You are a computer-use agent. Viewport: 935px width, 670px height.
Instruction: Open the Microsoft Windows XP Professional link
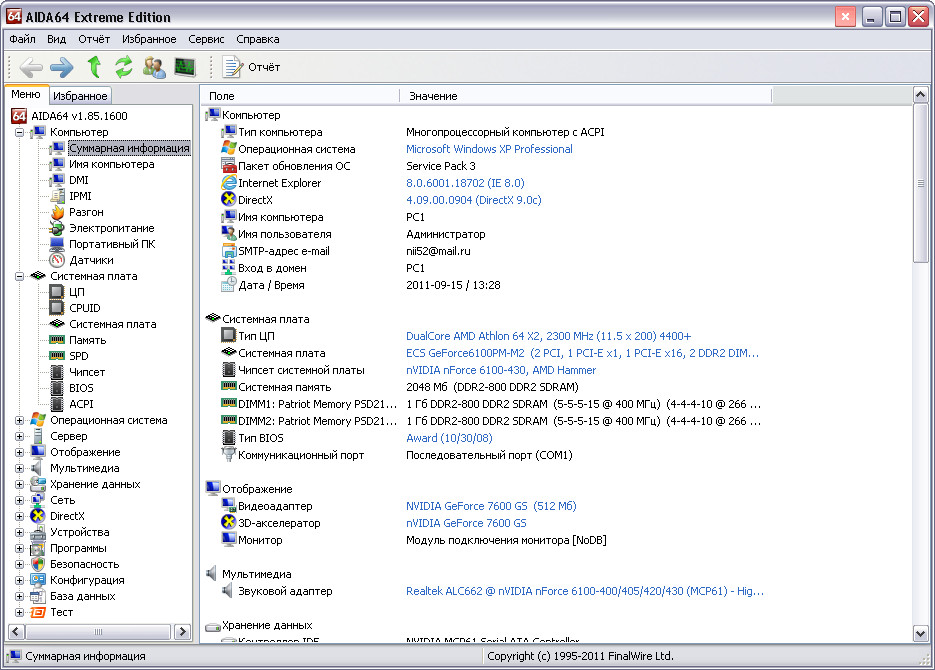(x=489, y=149)
